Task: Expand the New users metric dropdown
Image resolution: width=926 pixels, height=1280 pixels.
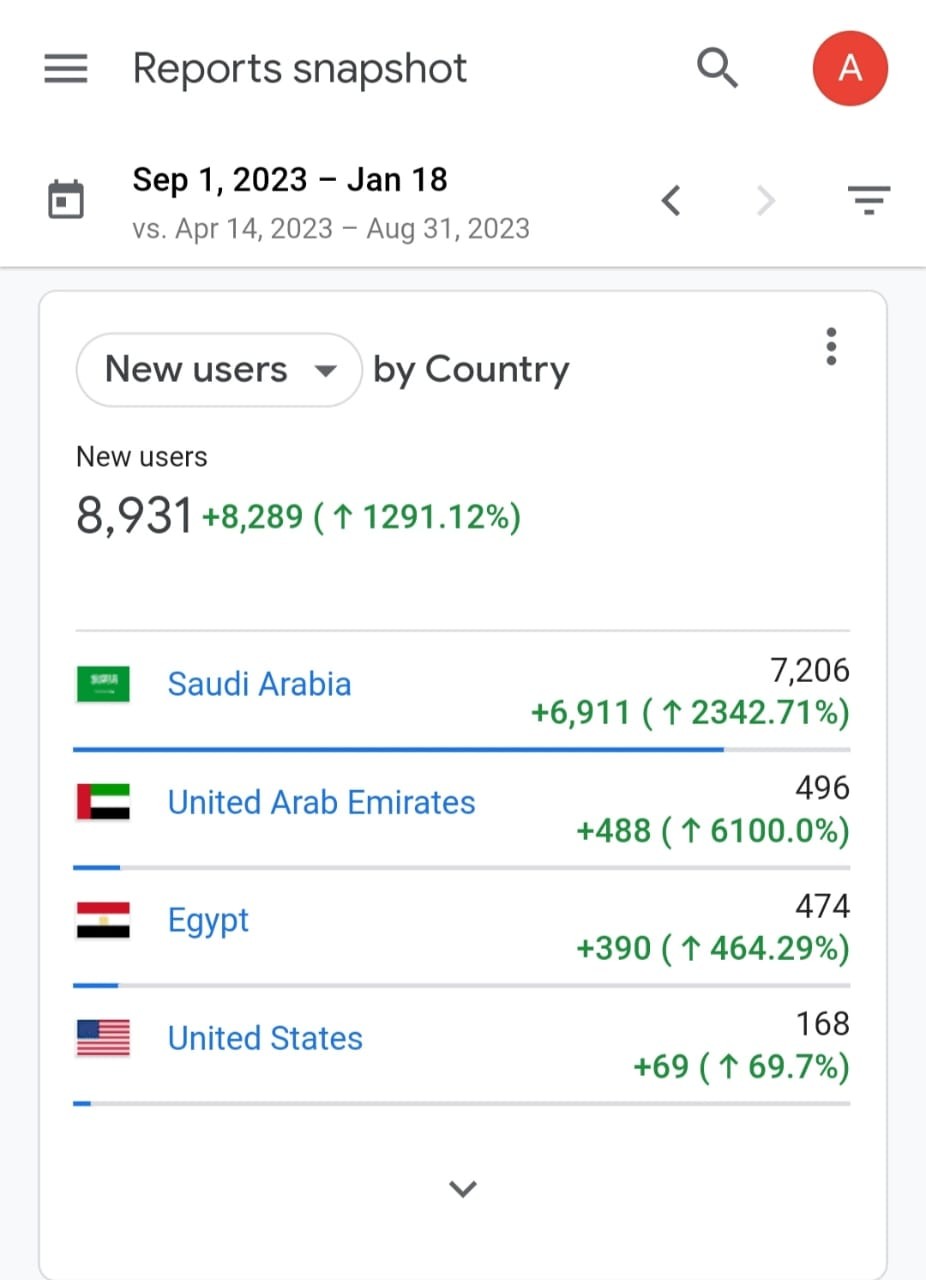Action: click(219, 370)
